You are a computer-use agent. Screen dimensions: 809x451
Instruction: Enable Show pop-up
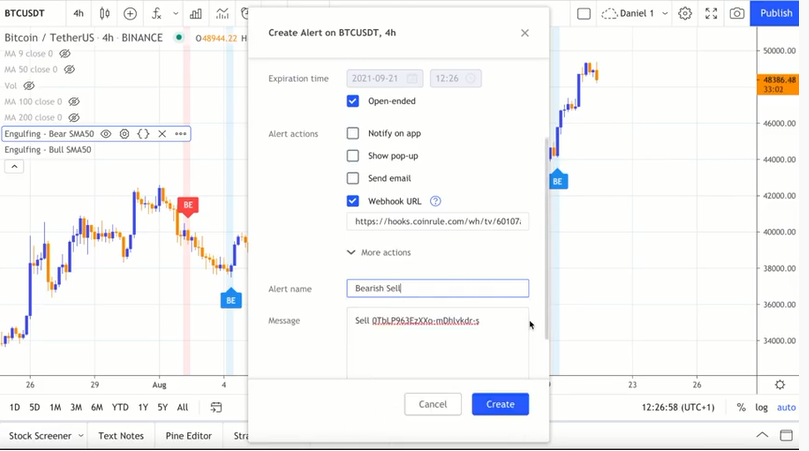[353, 156]
